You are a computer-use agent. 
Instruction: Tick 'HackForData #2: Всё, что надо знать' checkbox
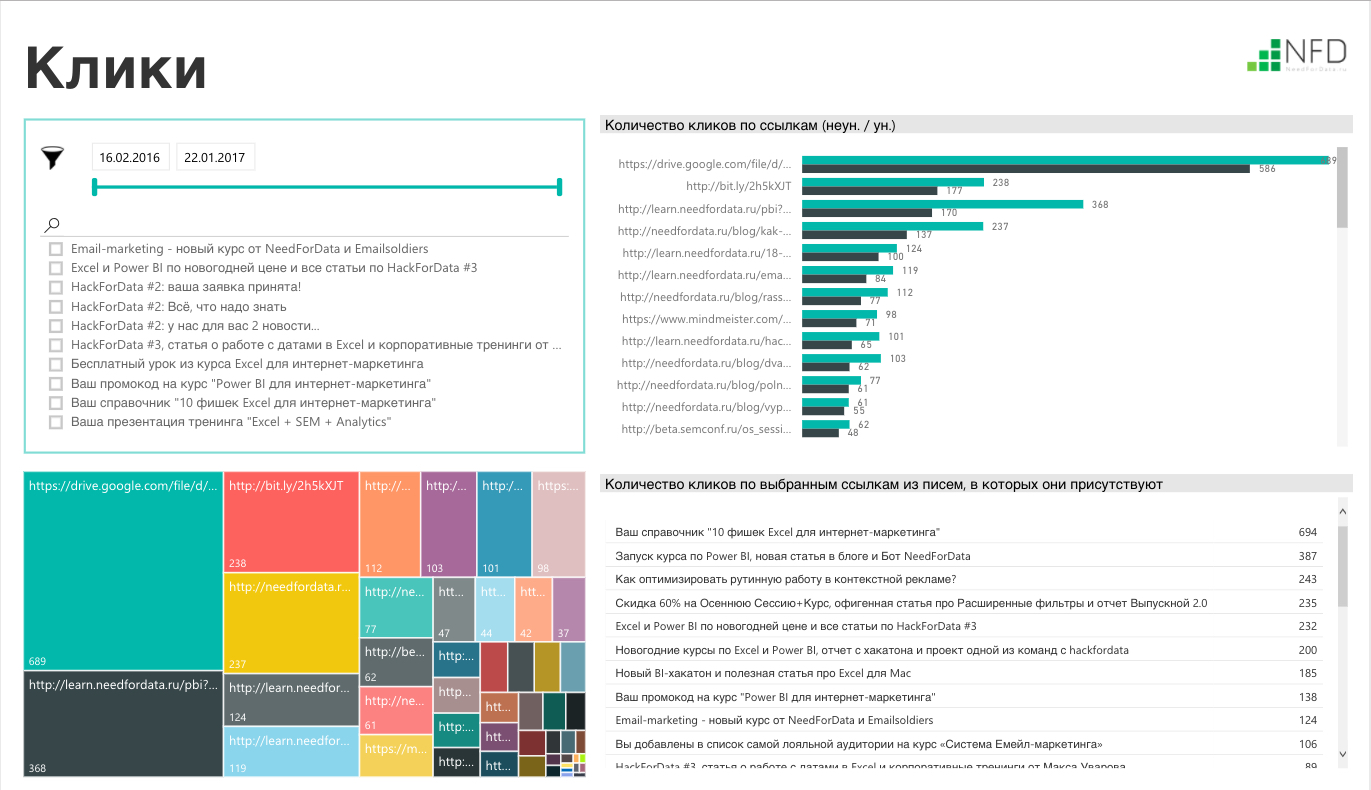[x=56, y=307]
